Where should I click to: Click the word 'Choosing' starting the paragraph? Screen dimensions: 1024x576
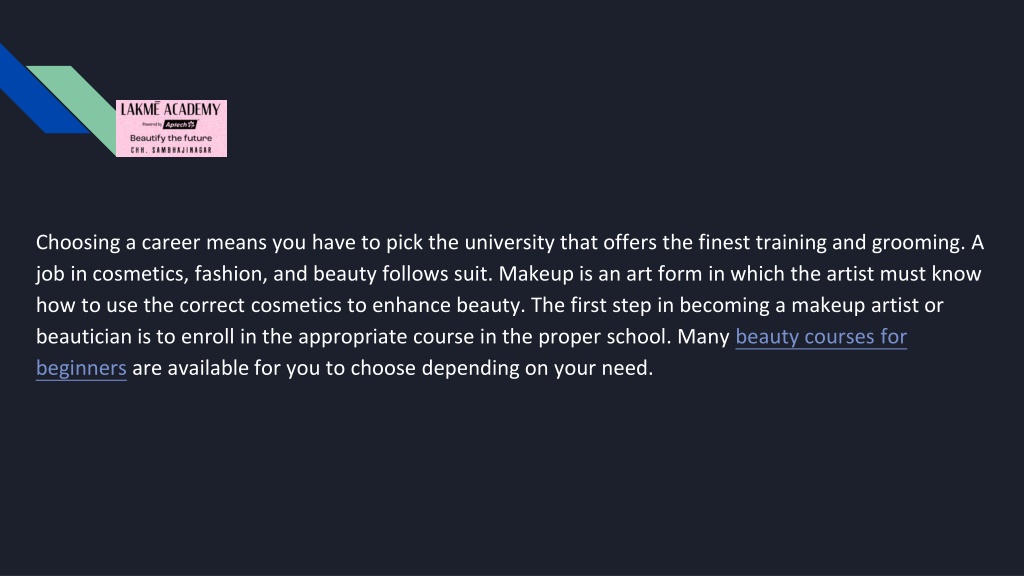[x=78, y=242]
